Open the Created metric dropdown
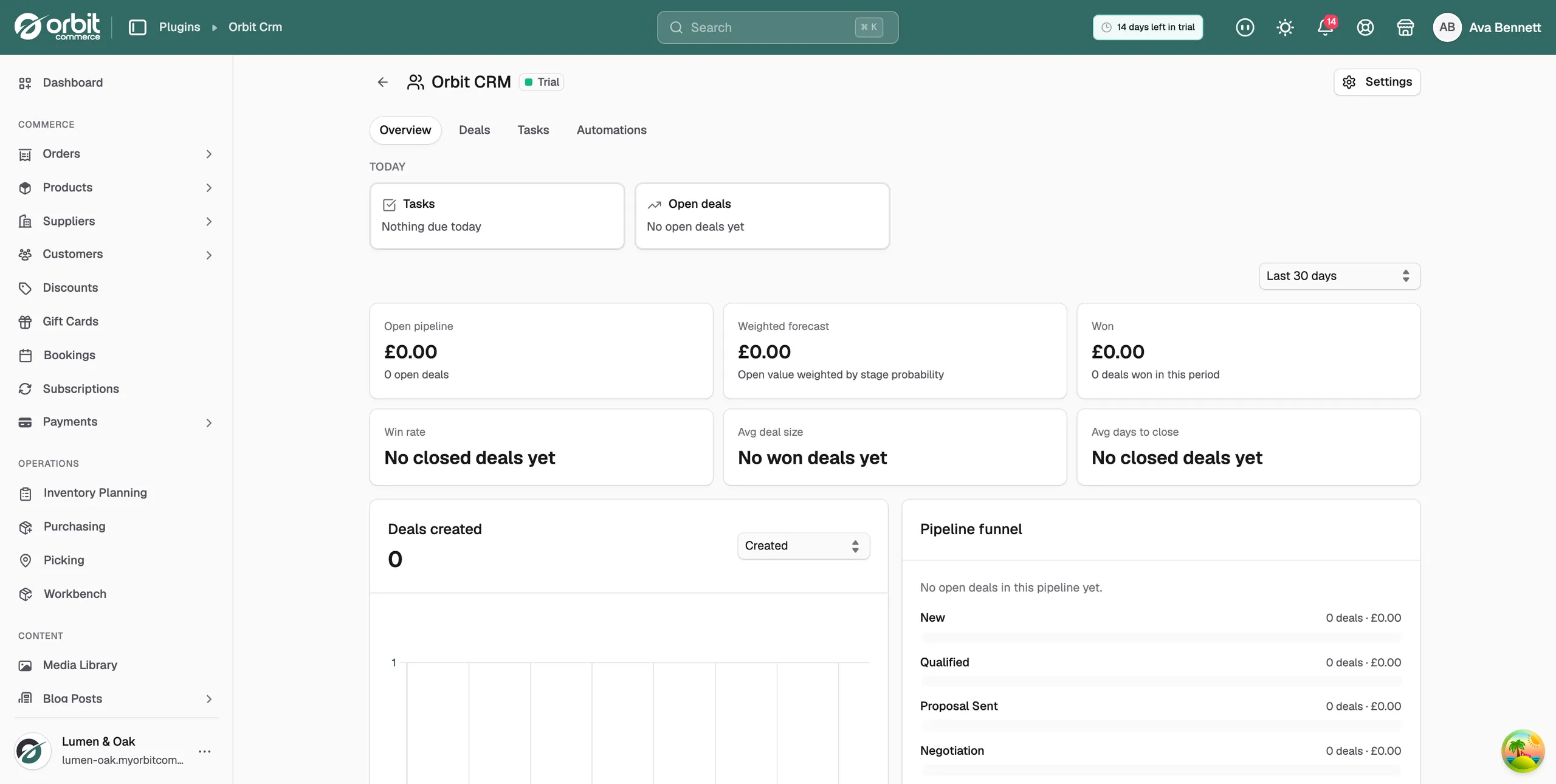The image size is (1556, 784). (803, 546)
